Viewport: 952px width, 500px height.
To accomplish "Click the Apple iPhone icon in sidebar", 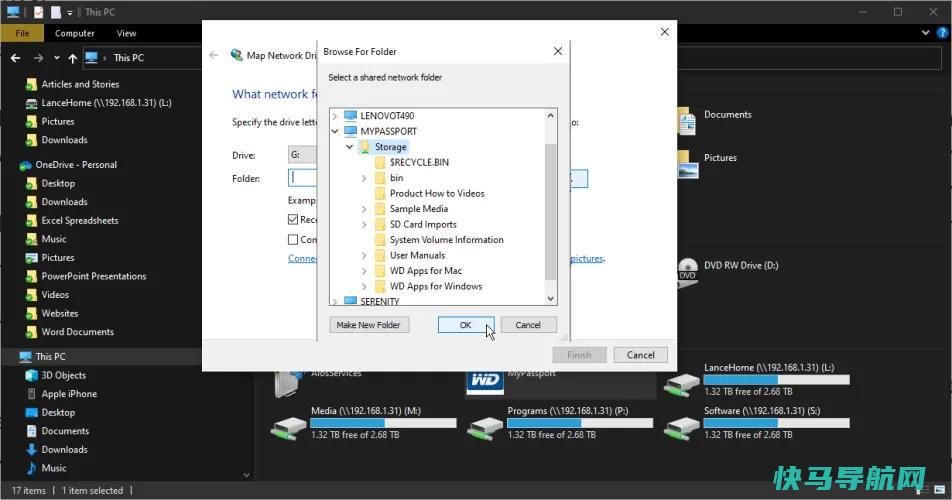I will pyautogui.click(x=32, y=394).
